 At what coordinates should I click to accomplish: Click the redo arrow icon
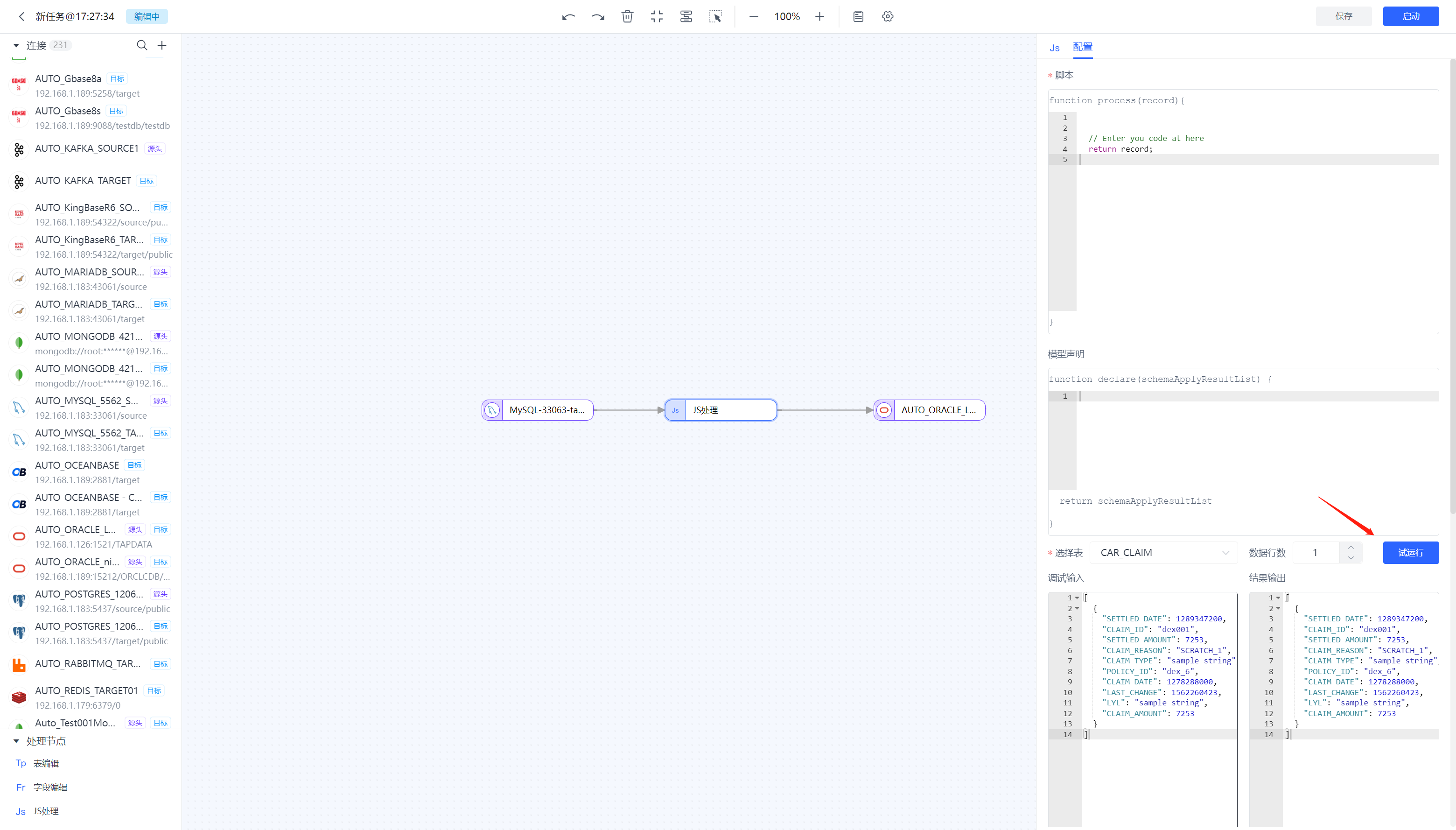(x=598, y=16)
